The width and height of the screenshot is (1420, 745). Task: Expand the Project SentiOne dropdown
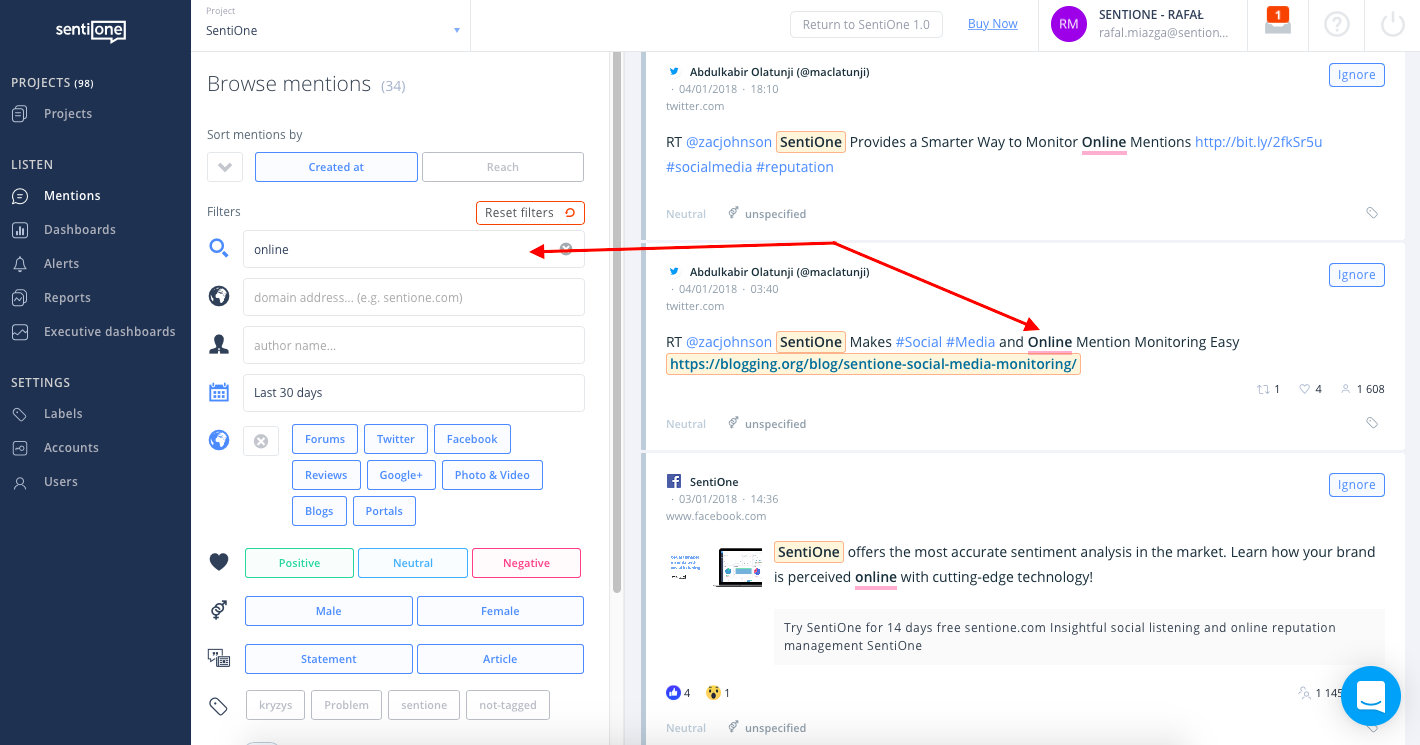click(x=456, y=31)
